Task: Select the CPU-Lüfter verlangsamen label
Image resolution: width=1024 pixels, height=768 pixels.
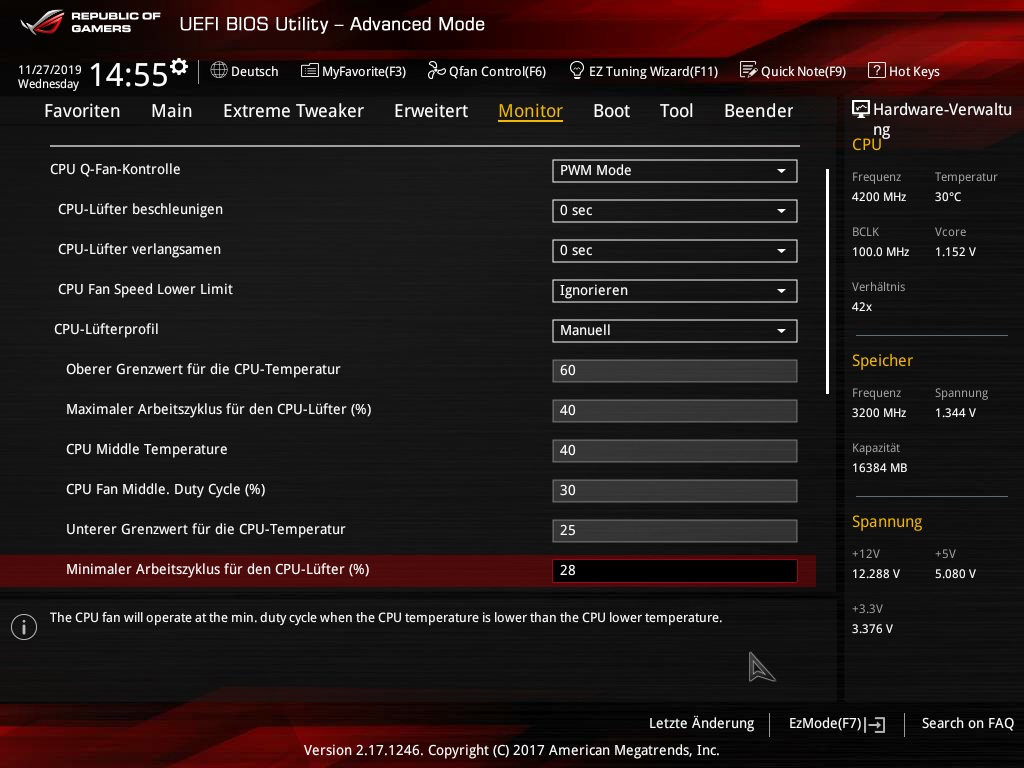Action: [139, 249]
